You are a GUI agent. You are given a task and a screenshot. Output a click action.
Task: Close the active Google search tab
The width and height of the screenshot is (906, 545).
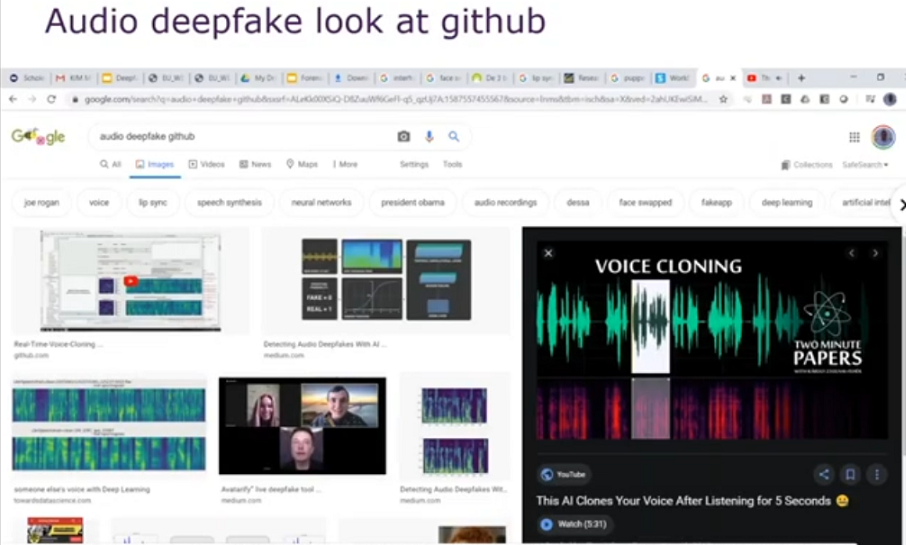(x=733, y=78)
